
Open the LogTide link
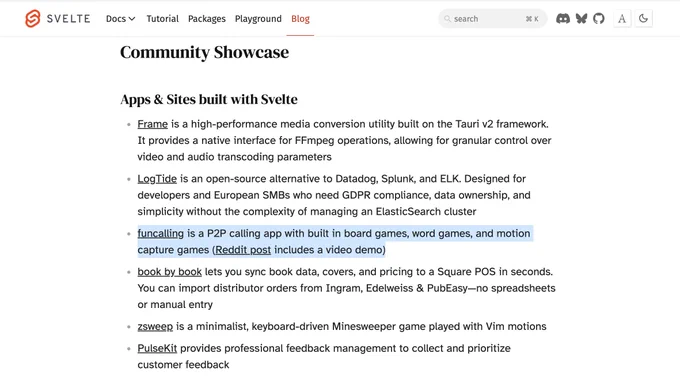[x=157, y=179]
